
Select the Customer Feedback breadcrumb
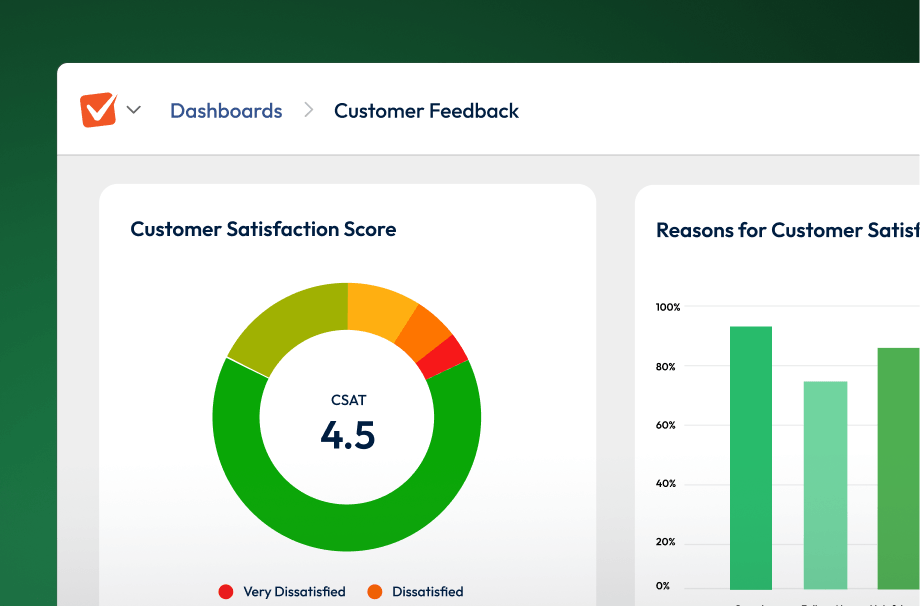point(426,111)
